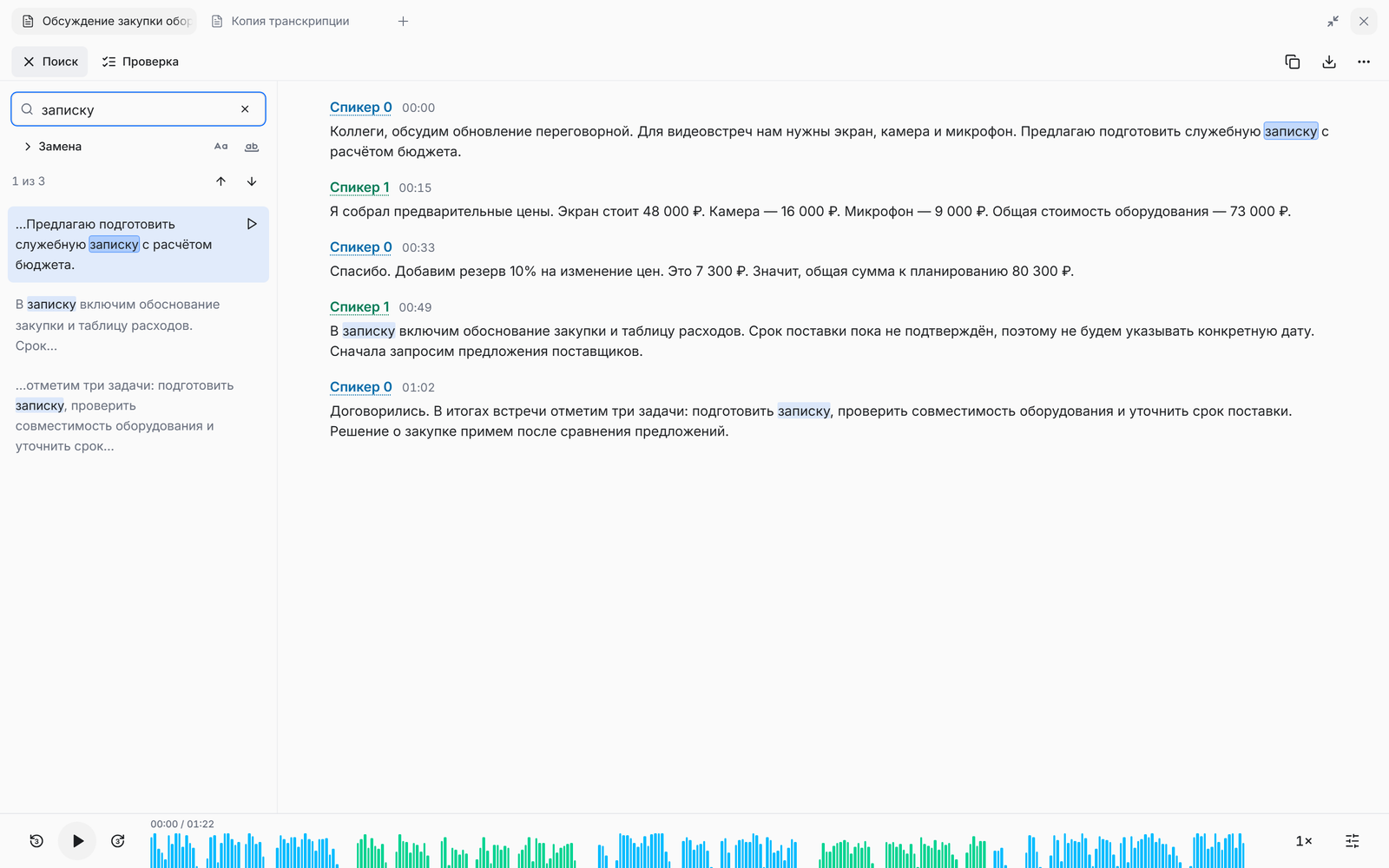Add a new tab with plus icon

[x=403, y=21]
